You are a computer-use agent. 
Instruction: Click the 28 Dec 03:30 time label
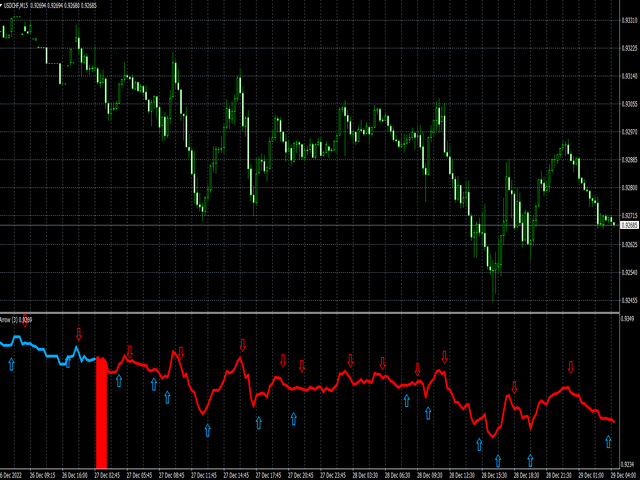click(x=365, y=476)
